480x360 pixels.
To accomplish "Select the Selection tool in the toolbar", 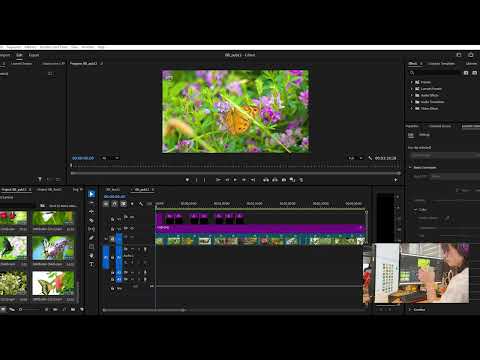I will 92,194.
